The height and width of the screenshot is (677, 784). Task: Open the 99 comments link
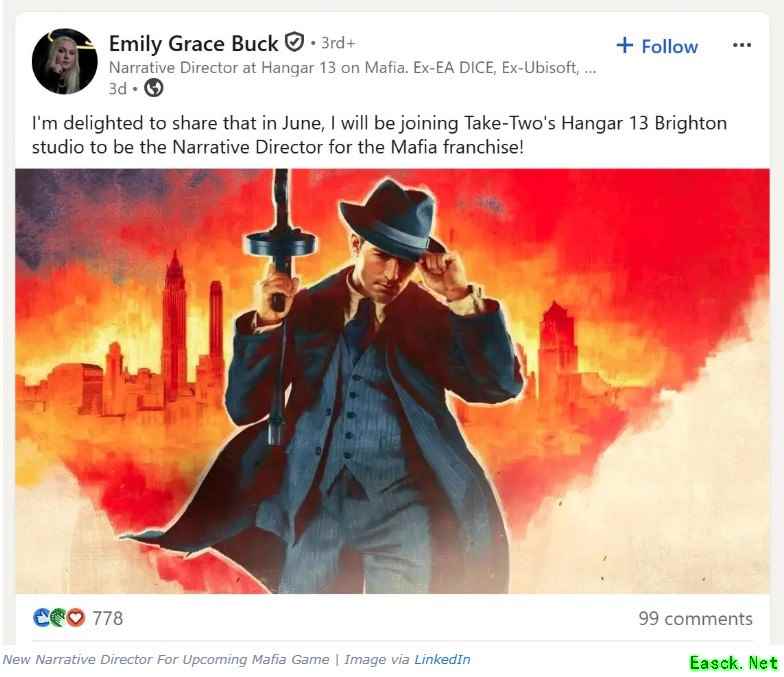point(696,618)
